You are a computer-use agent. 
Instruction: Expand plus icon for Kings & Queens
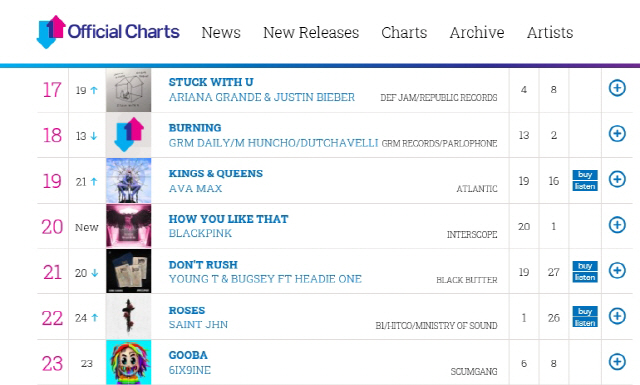point(617,179)
